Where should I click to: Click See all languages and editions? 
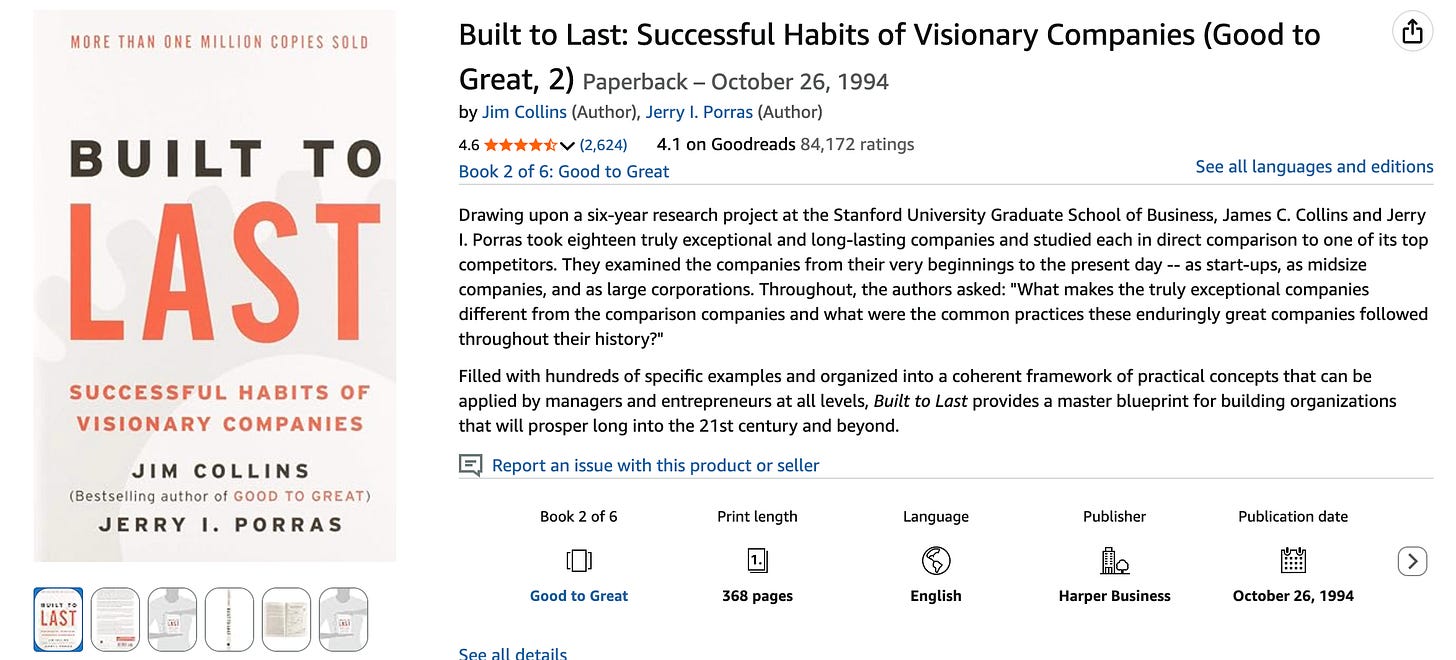1314,167
